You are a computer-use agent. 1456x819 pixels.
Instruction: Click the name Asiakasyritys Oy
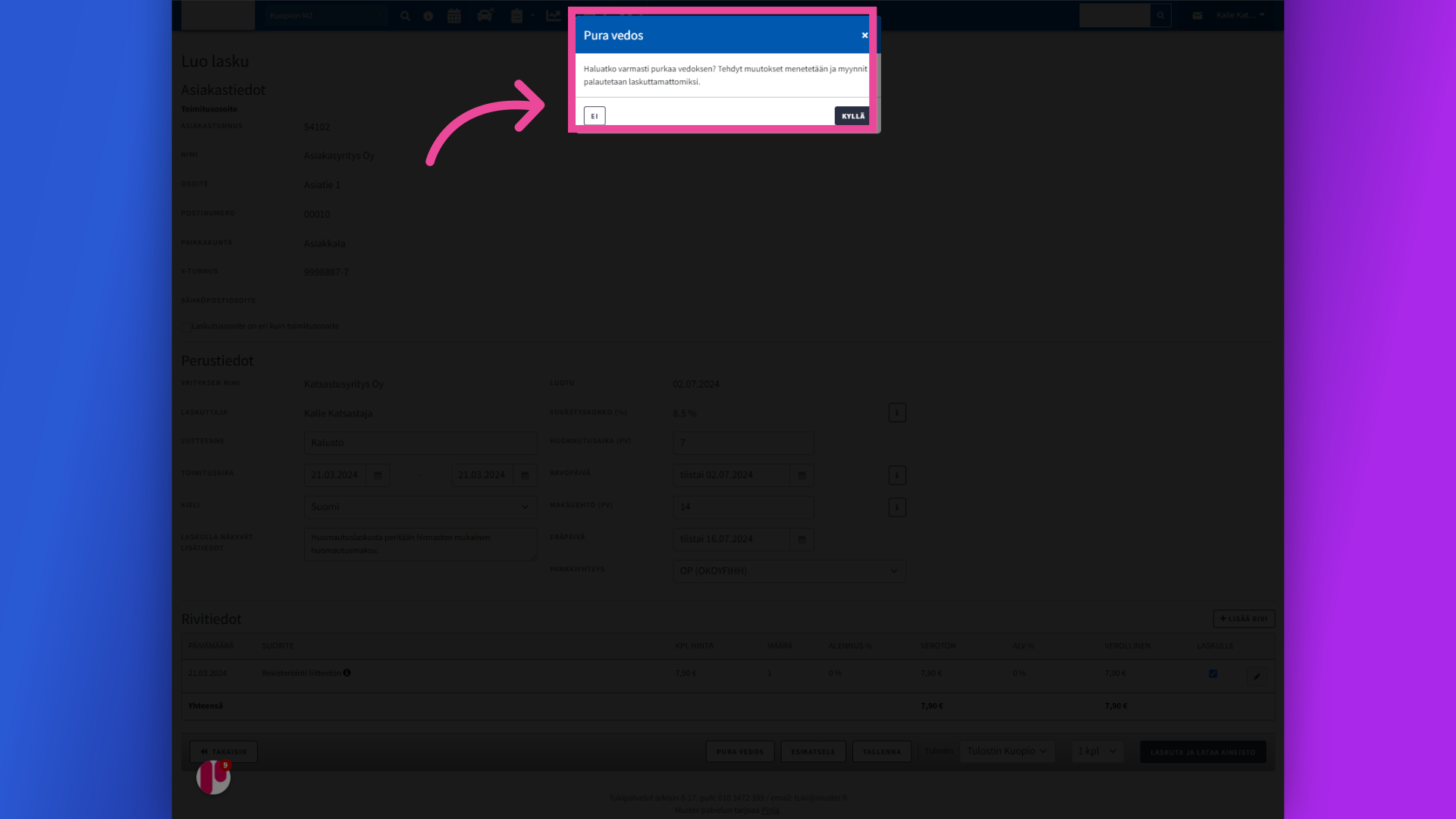click(x=339, y=156)
